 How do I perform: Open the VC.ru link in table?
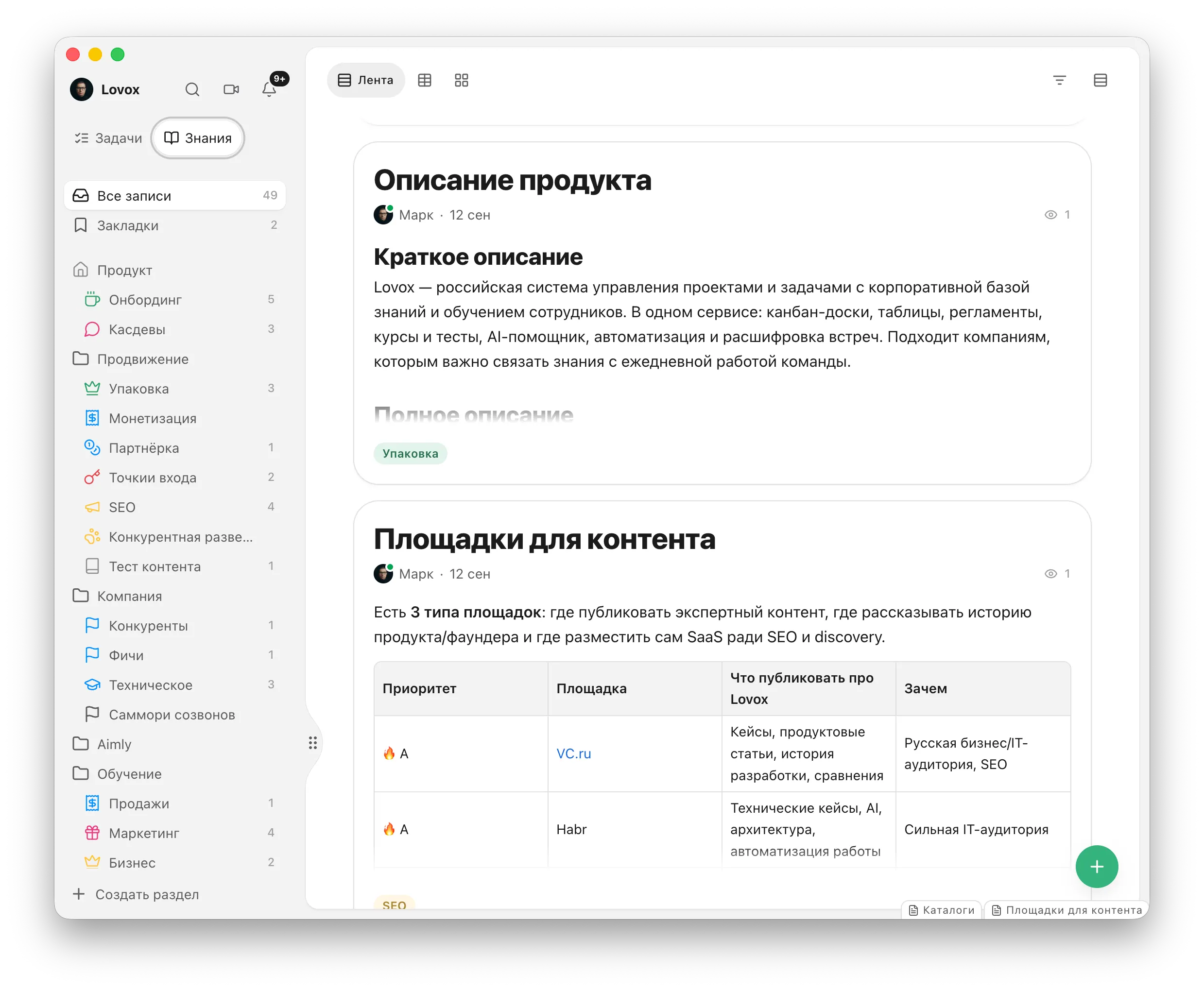[573, 753]
